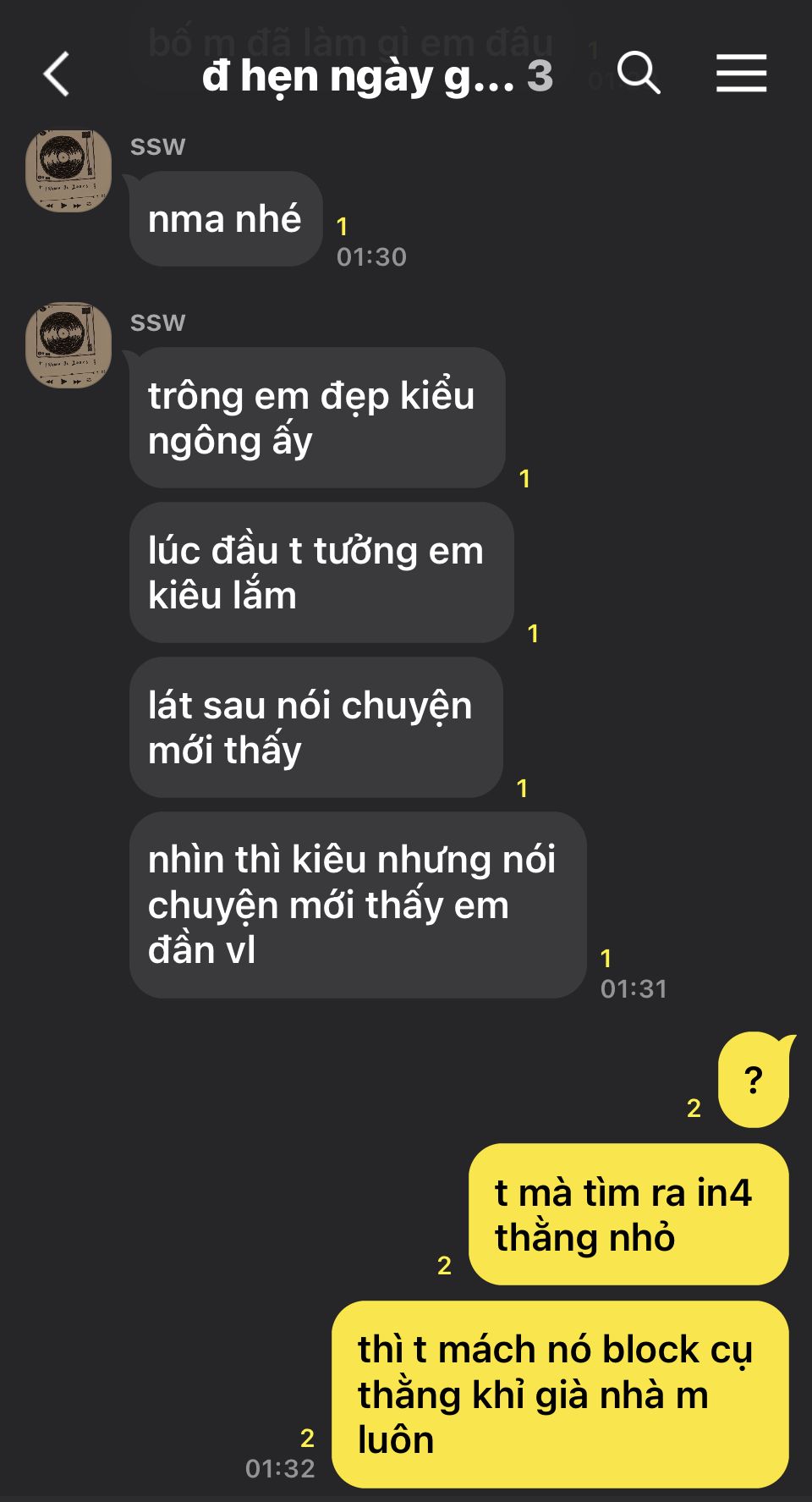Tap the 01:31 timestamp
Viewport: 812px width, 1502px height.
click(x=634, y=988)
